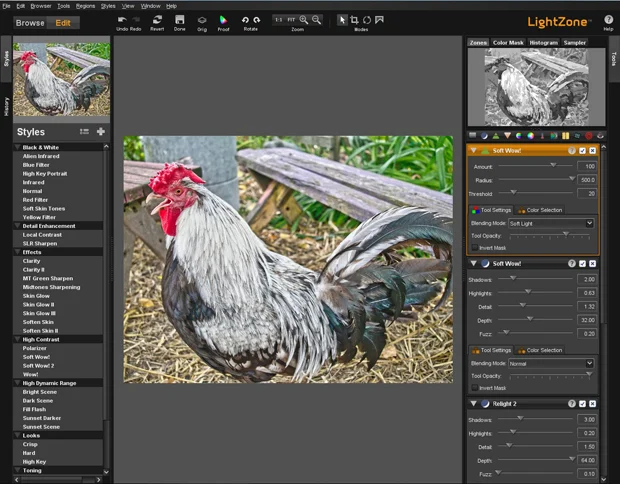Click the zoom in magnifier

tap(304, 20)
